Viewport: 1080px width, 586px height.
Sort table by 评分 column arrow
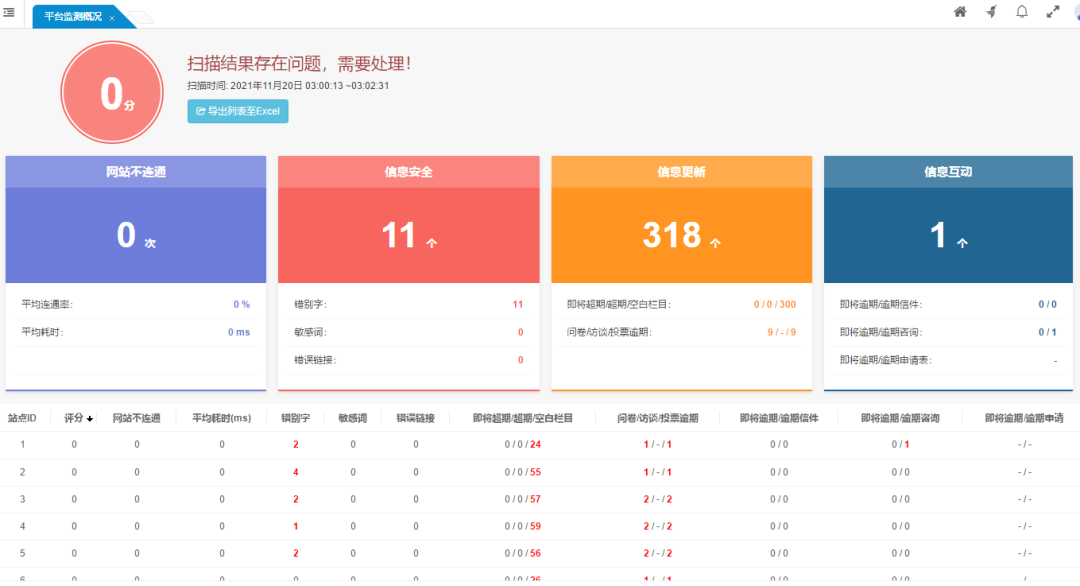click(x=90, y=419)
